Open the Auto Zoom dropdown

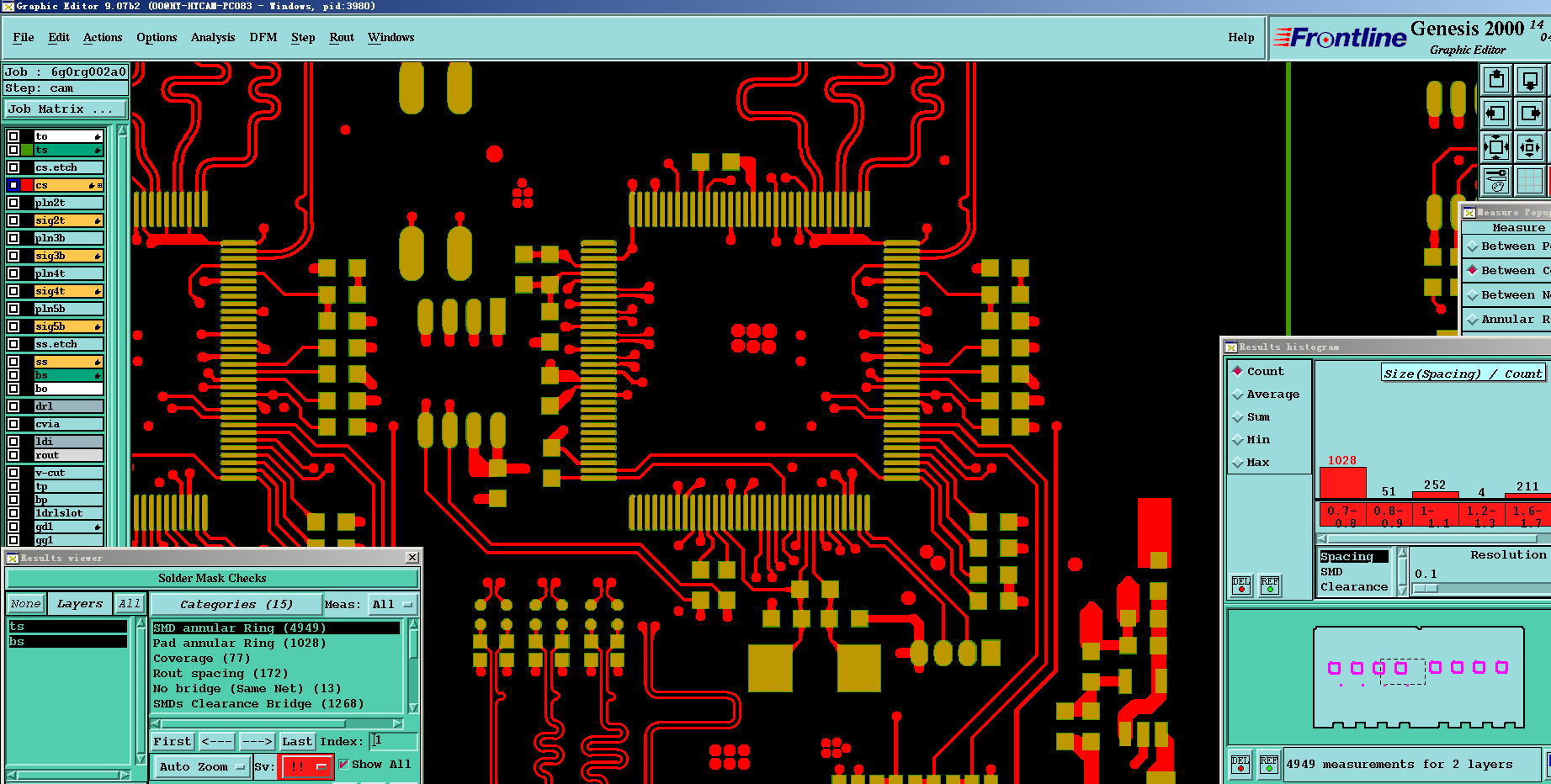point(203,766)
